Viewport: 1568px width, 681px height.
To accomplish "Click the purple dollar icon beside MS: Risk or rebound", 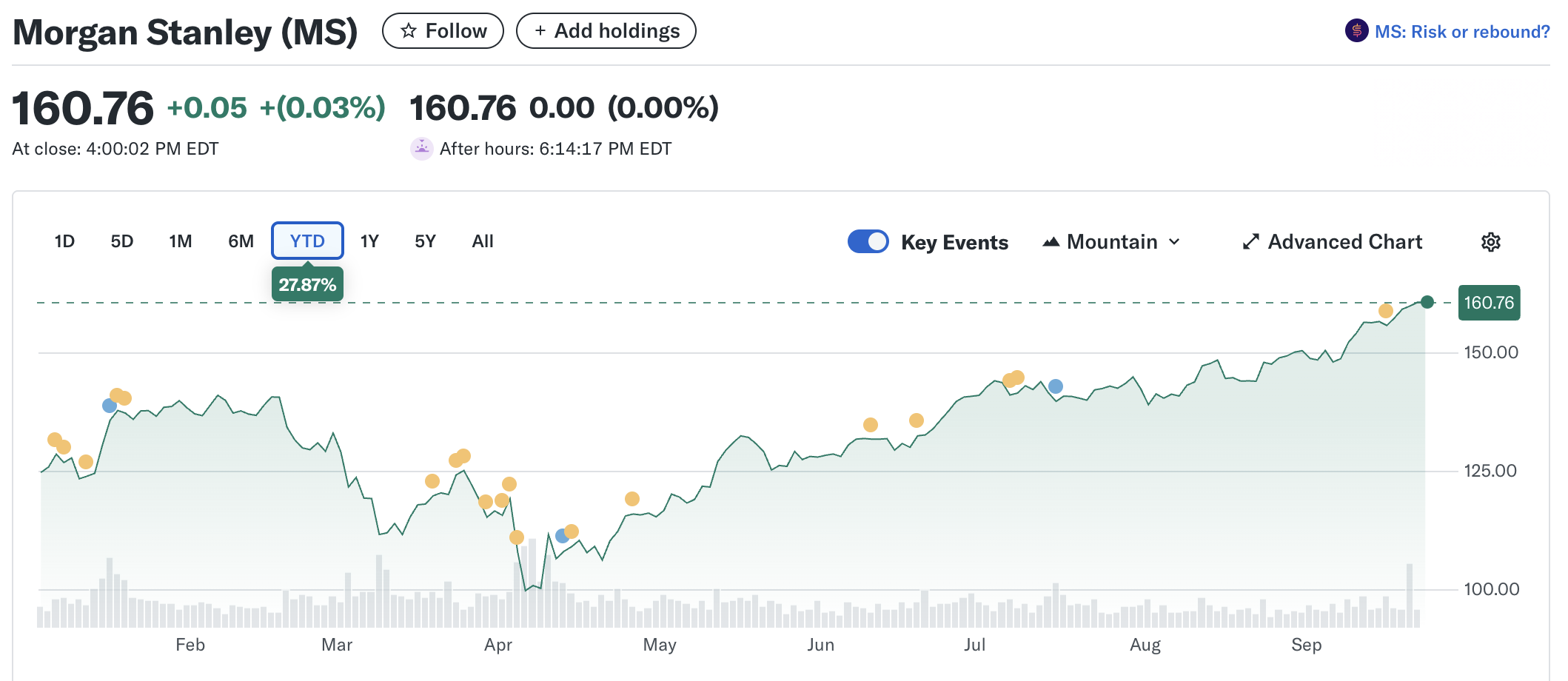I will (1356, 31).
